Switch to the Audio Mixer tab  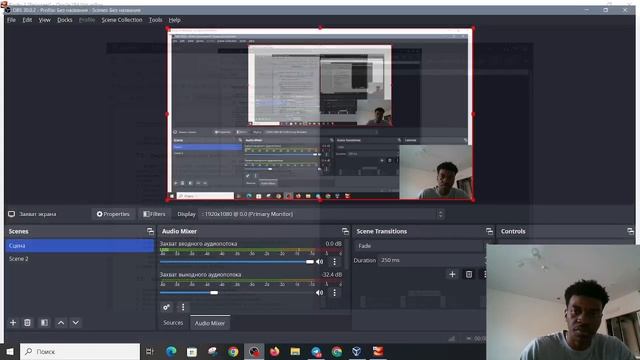click(x=210, y=323)
